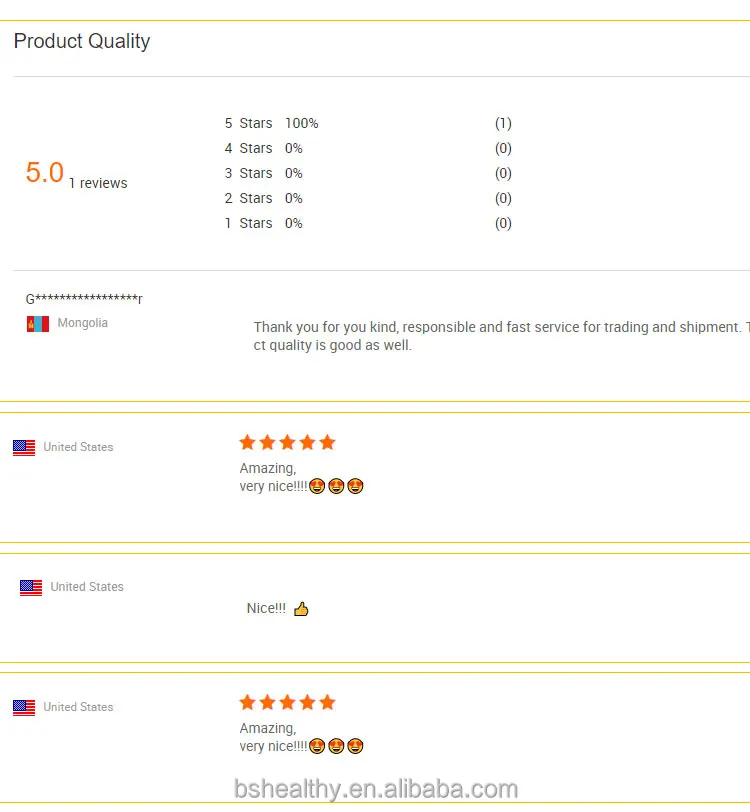
Task: Click the US flag in the last review
Action: point(24,708)
